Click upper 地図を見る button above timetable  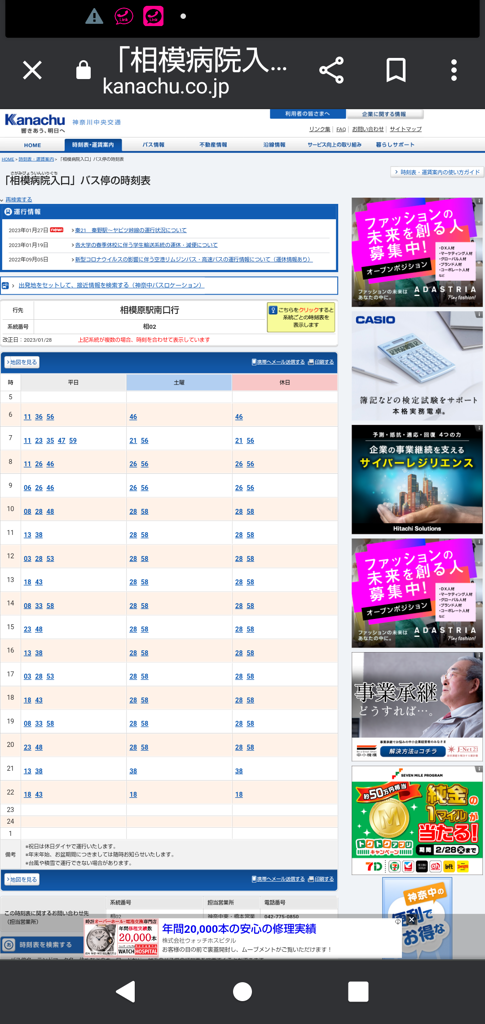tap(22, 362)
